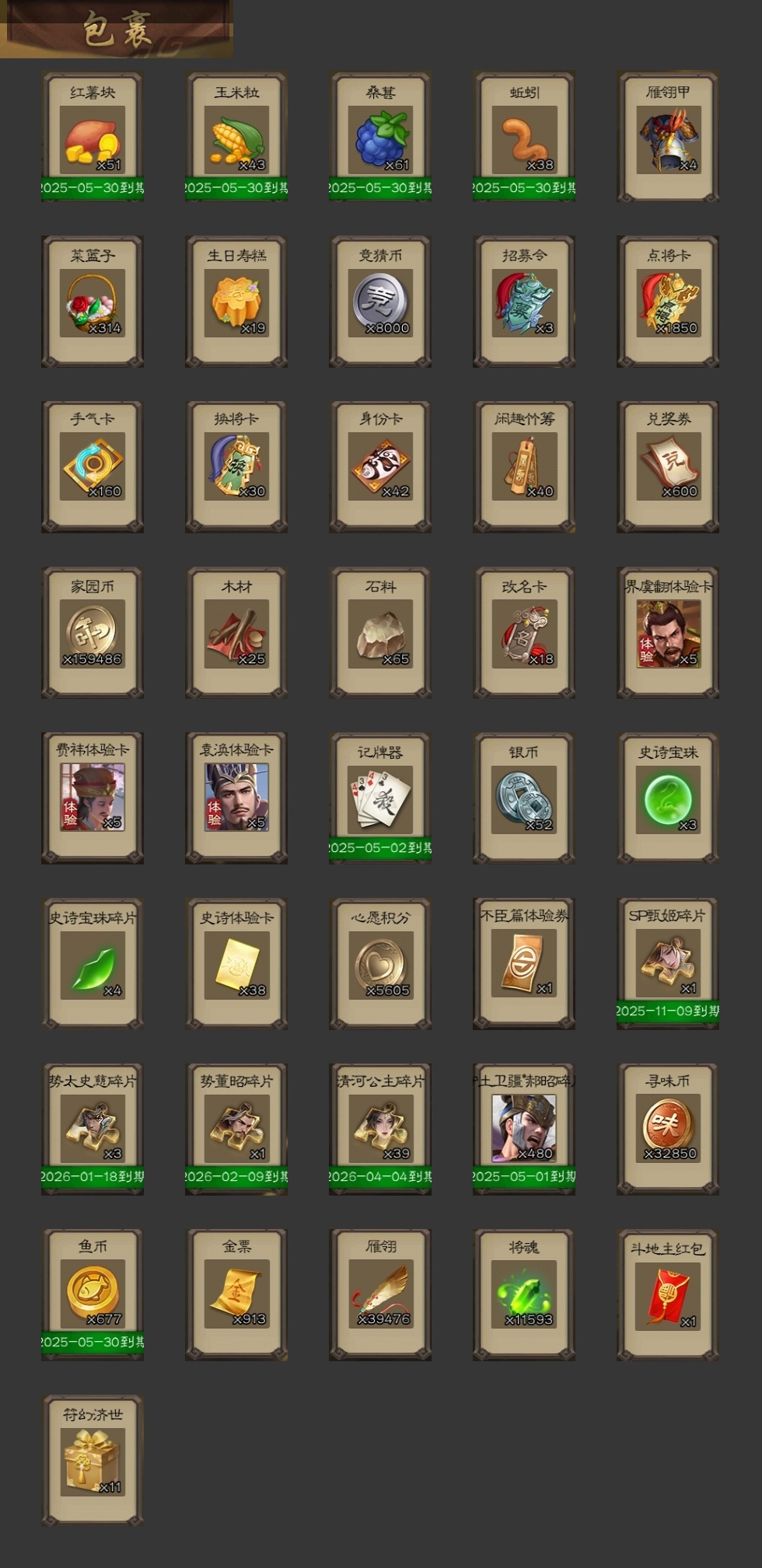The image size is (762, 1568).
Task: Open the 玉米粒 corn item
Action: (236, 137)
